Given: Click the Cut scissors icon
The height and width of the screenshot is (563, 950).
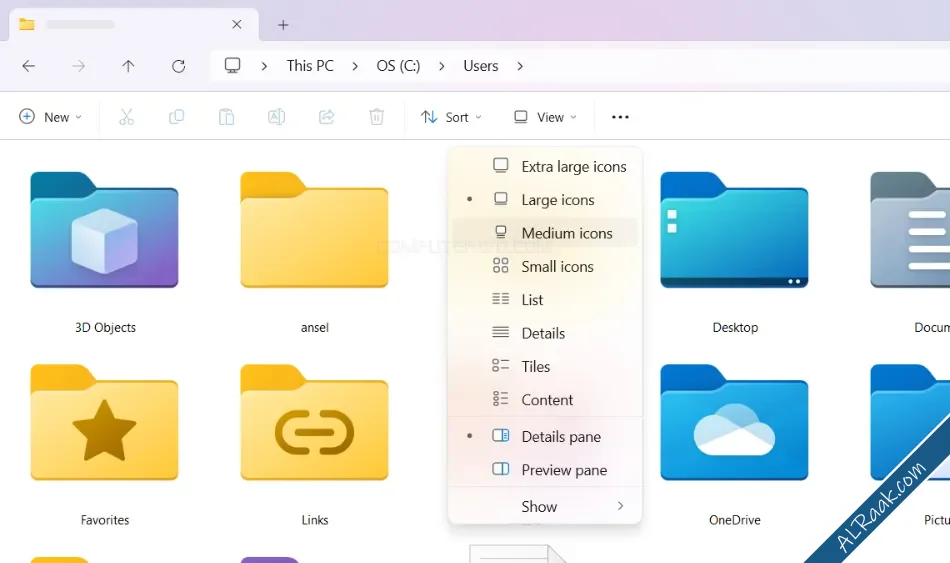Looking at the screenshot, I should click(x=126, y=117).
